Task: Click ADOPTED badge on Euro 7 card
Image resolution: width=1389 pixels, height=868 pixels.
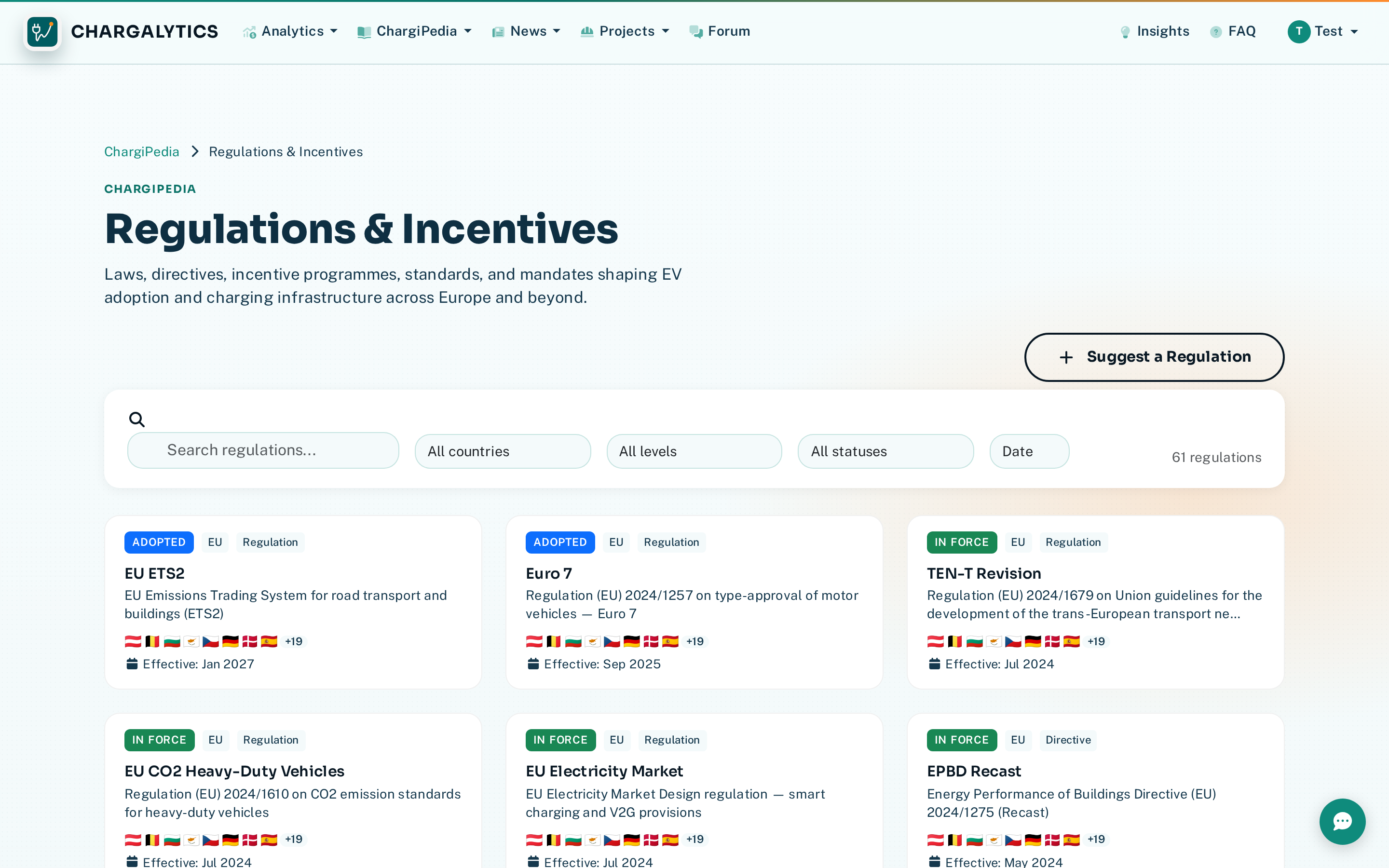Action: pyautogui.click(x=560, y=542)
